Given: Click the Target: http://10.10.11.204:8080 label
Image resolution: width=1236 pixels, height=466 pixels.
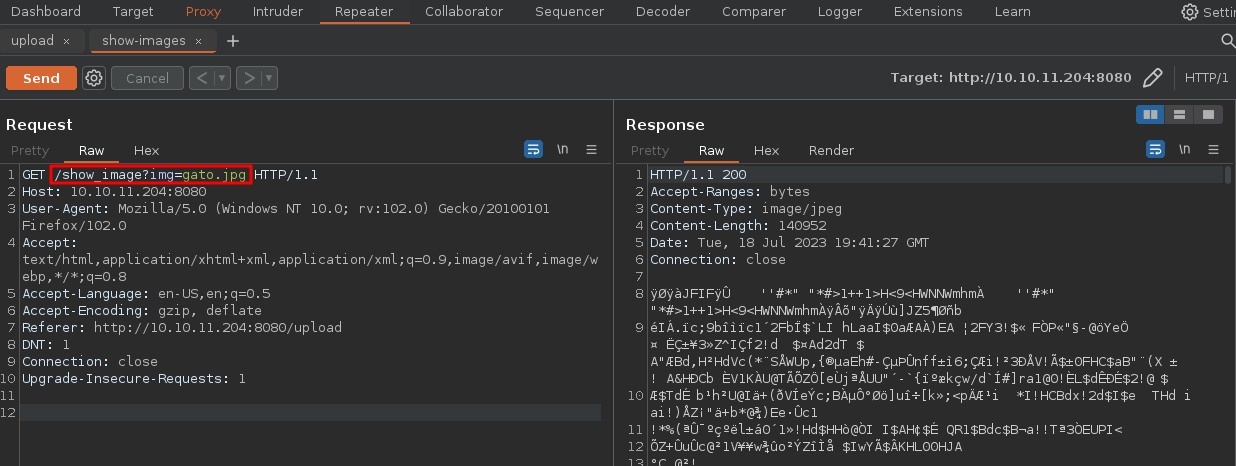Looking at the screenshot, I should tap(1011, 78).
